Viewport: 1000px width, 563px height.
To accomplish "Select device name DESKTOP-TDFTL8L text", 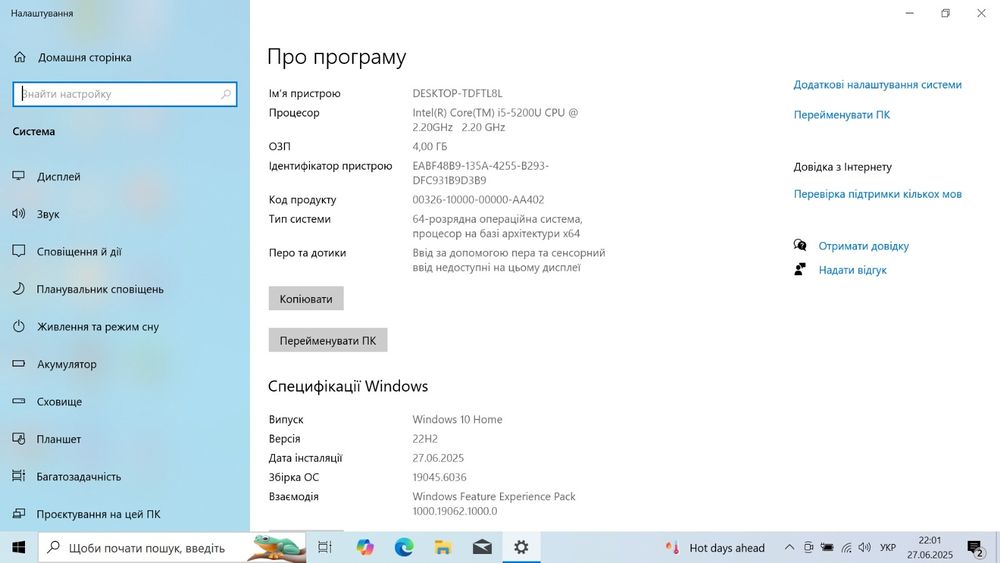I will click(457, 94).
